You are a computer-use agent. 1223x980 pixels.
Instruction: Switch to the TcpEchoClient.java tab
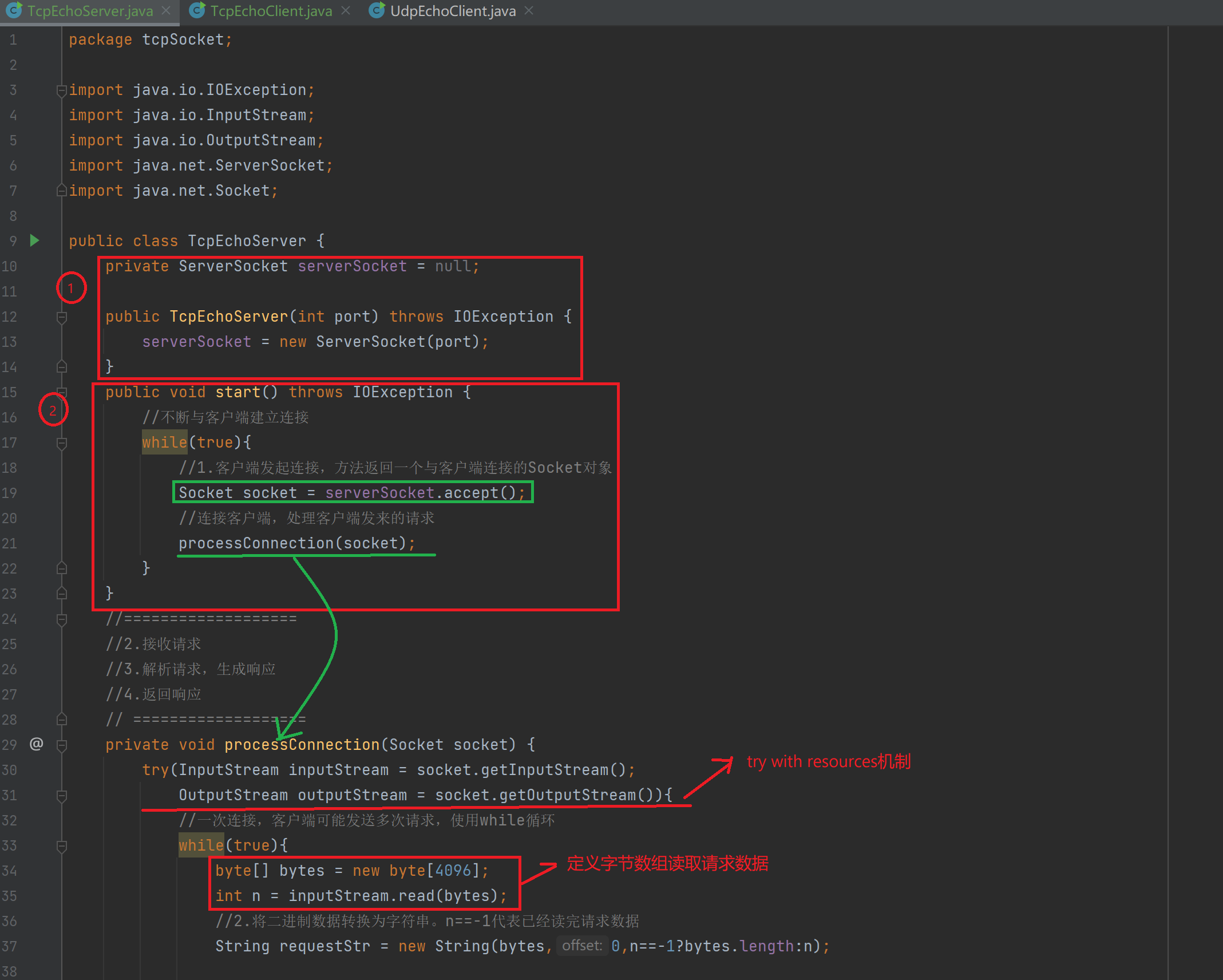[271, 11]
